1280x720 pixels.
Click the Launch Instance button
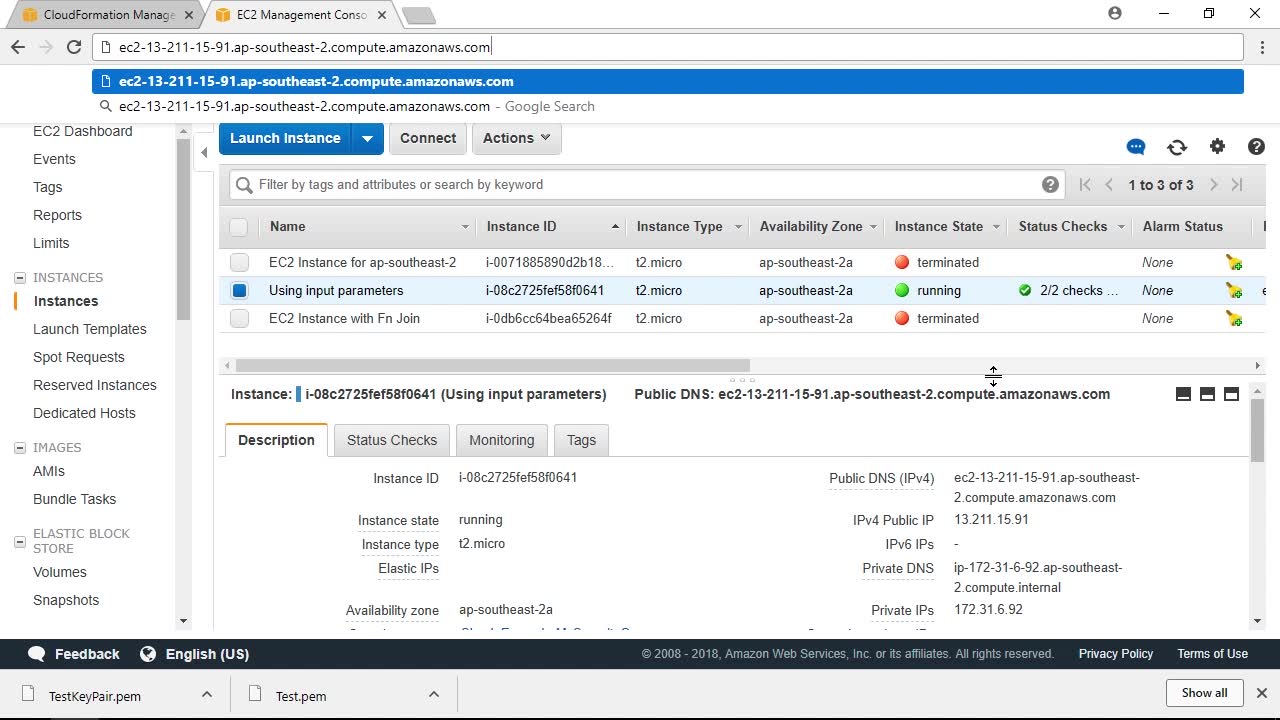pyautogui.click(x=285, y=138)
